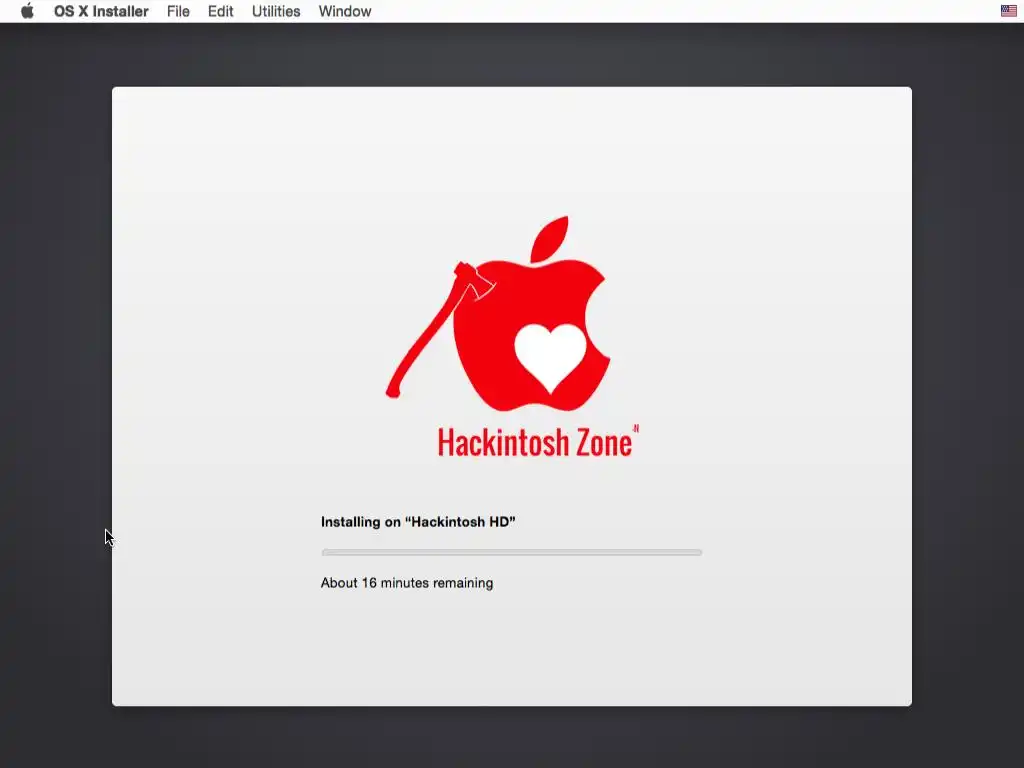Open the File menu

pos(178,11)
